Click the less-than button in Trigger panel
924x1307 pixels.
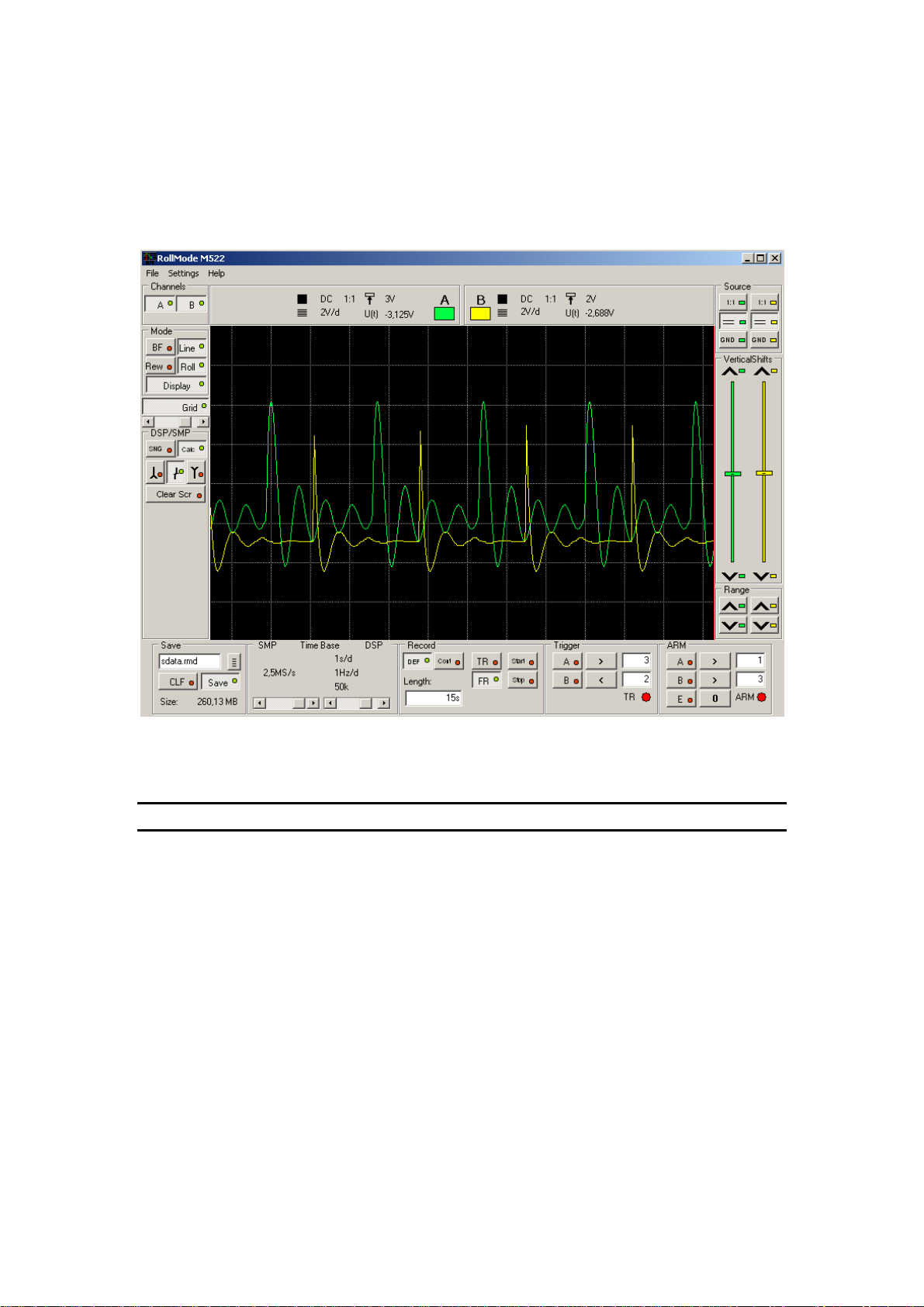(600, 680)
